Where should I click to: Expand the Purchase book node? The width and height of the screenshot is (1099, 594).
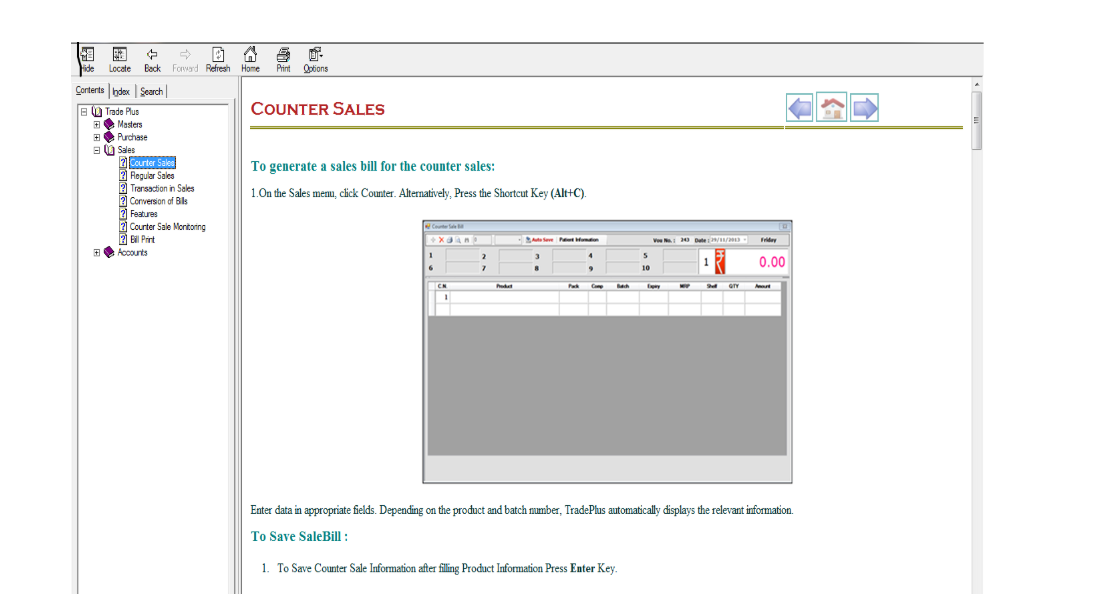[x=97, y=137]
